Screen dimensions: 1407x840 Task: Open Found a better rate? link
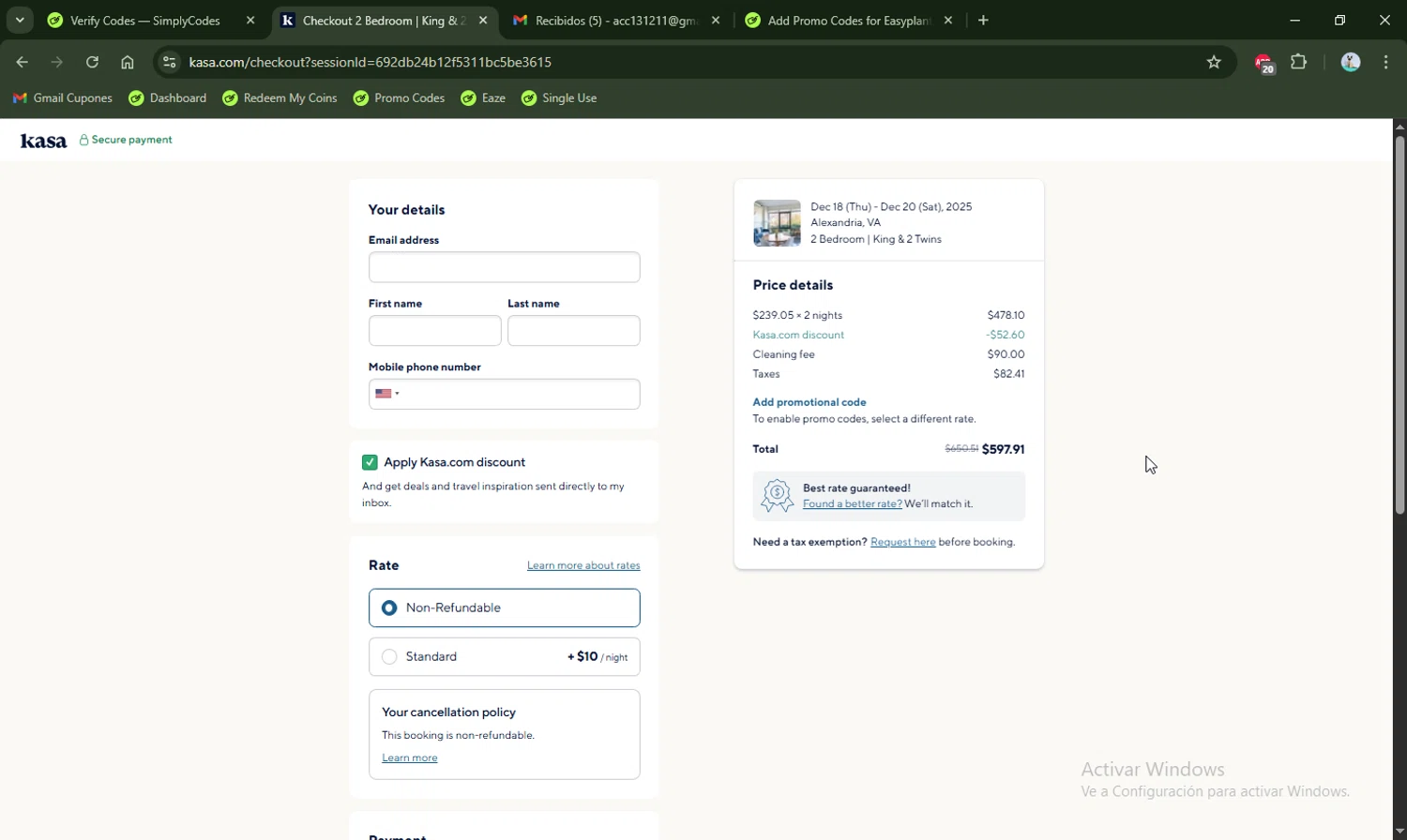(853, 503)
